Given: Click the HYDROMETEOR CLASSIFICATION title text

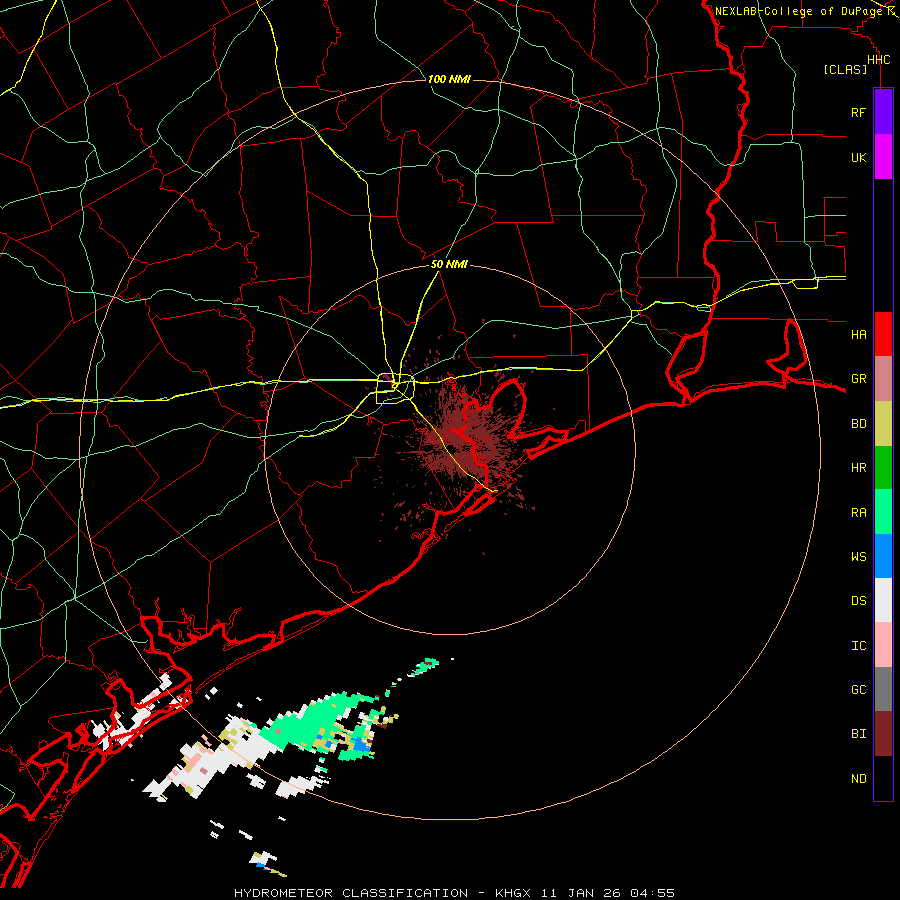Looking at the screenshot, I should click(x=351, y=893).
